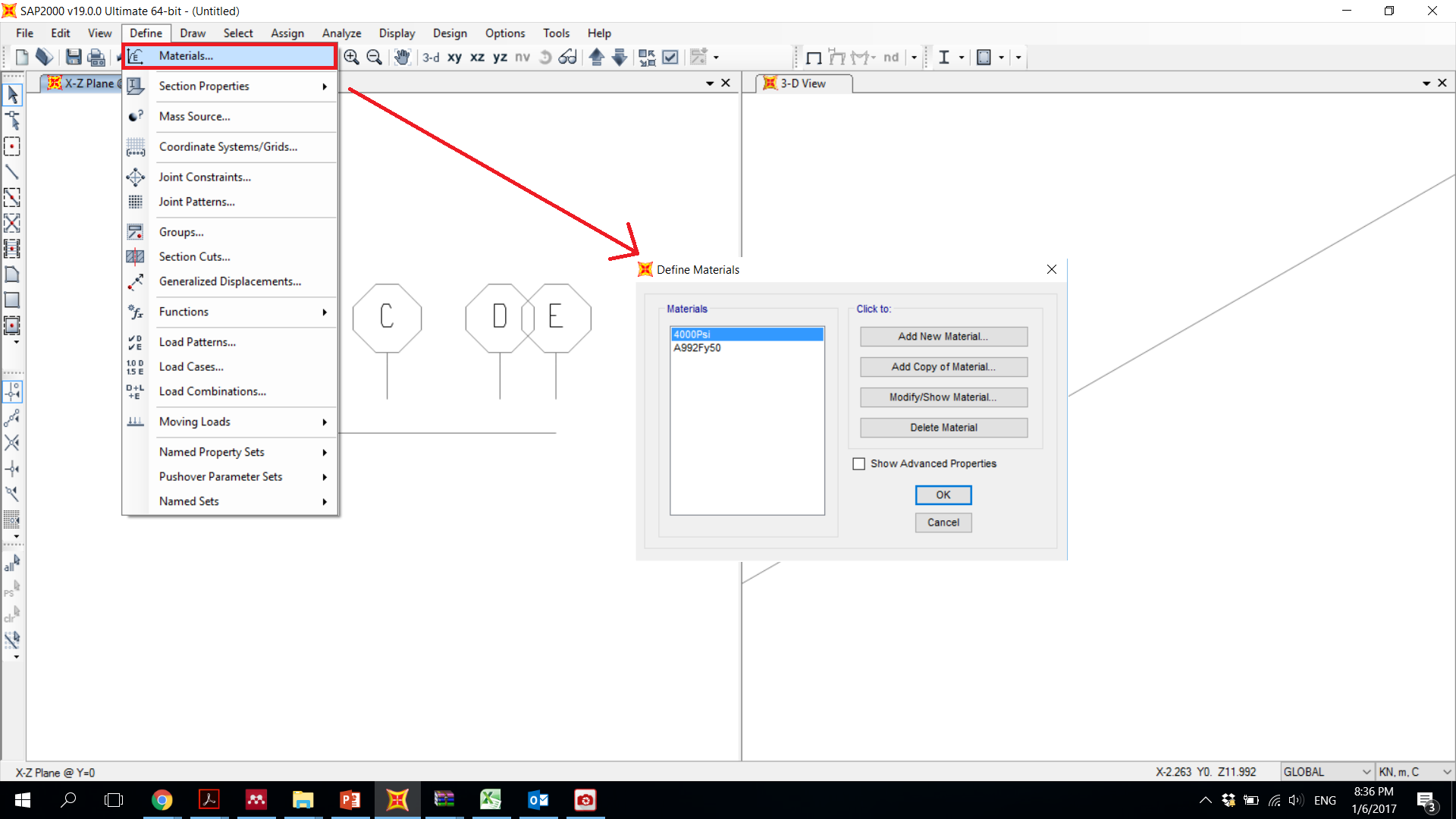The width and height of the screenshot is (1456, 819).
Task: Click the Zoom In magnifier icon
Action: point(351,57)
